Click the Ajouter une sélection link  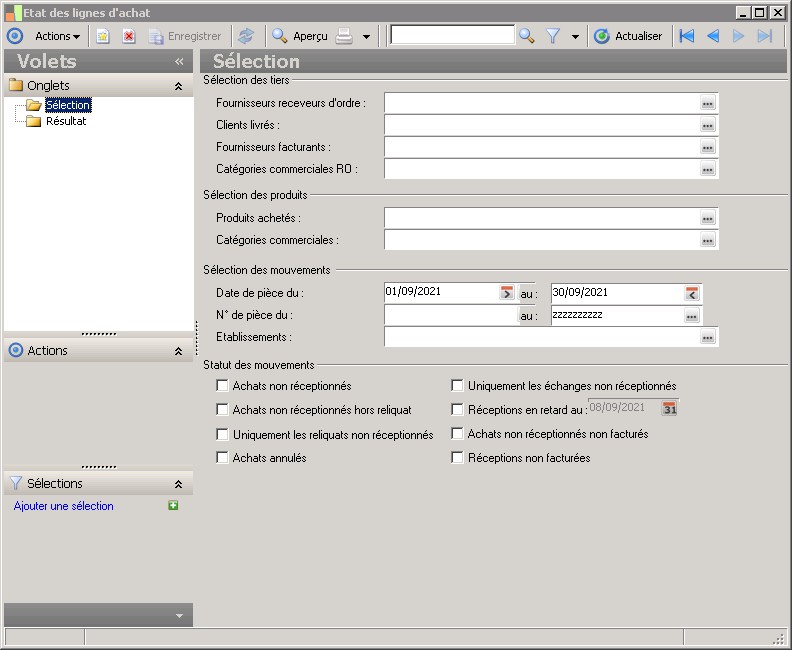pos(64,506)
